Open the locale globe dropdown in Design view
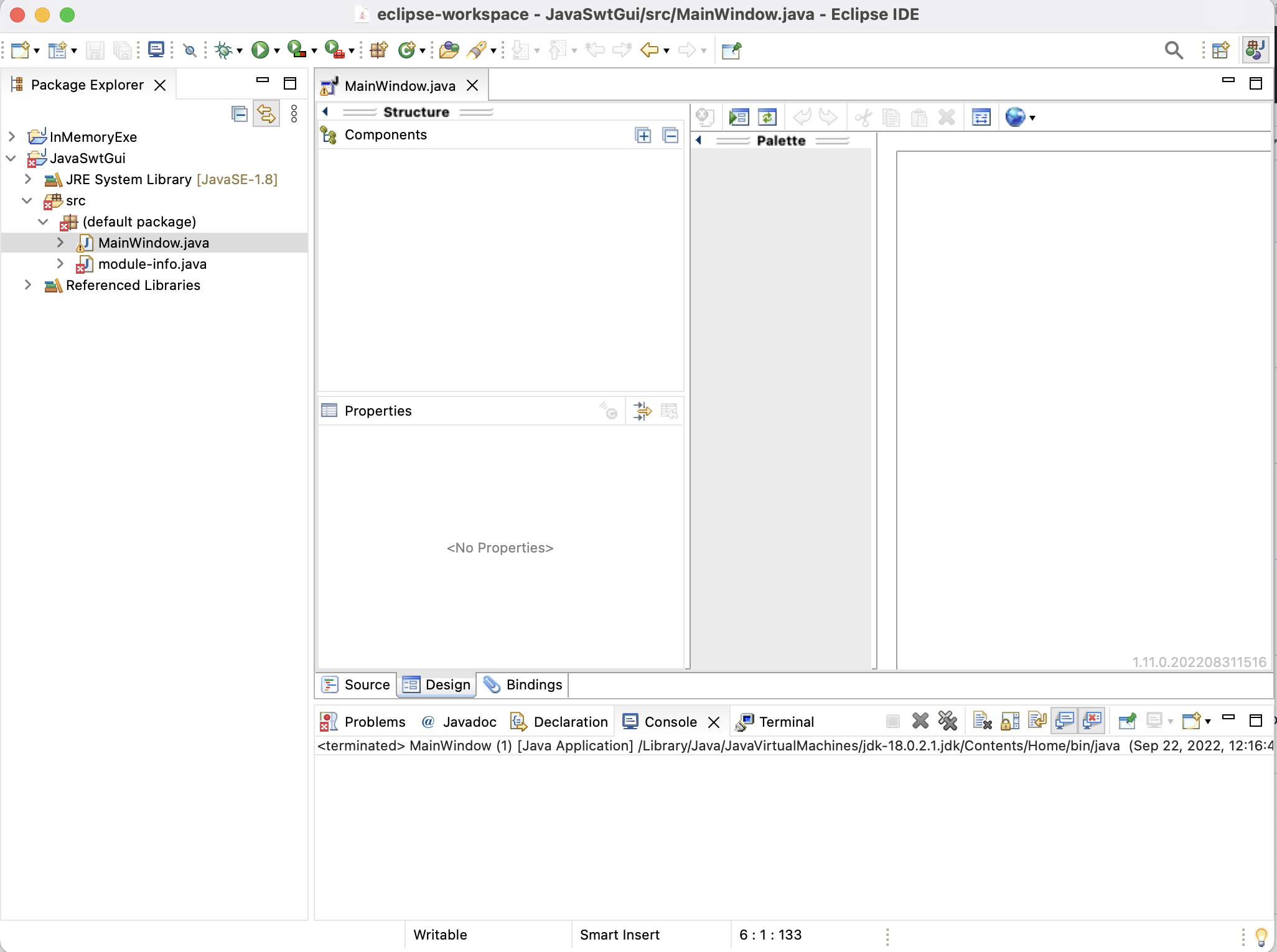Screen dimensions: 1277x952 click(1033, 117)
